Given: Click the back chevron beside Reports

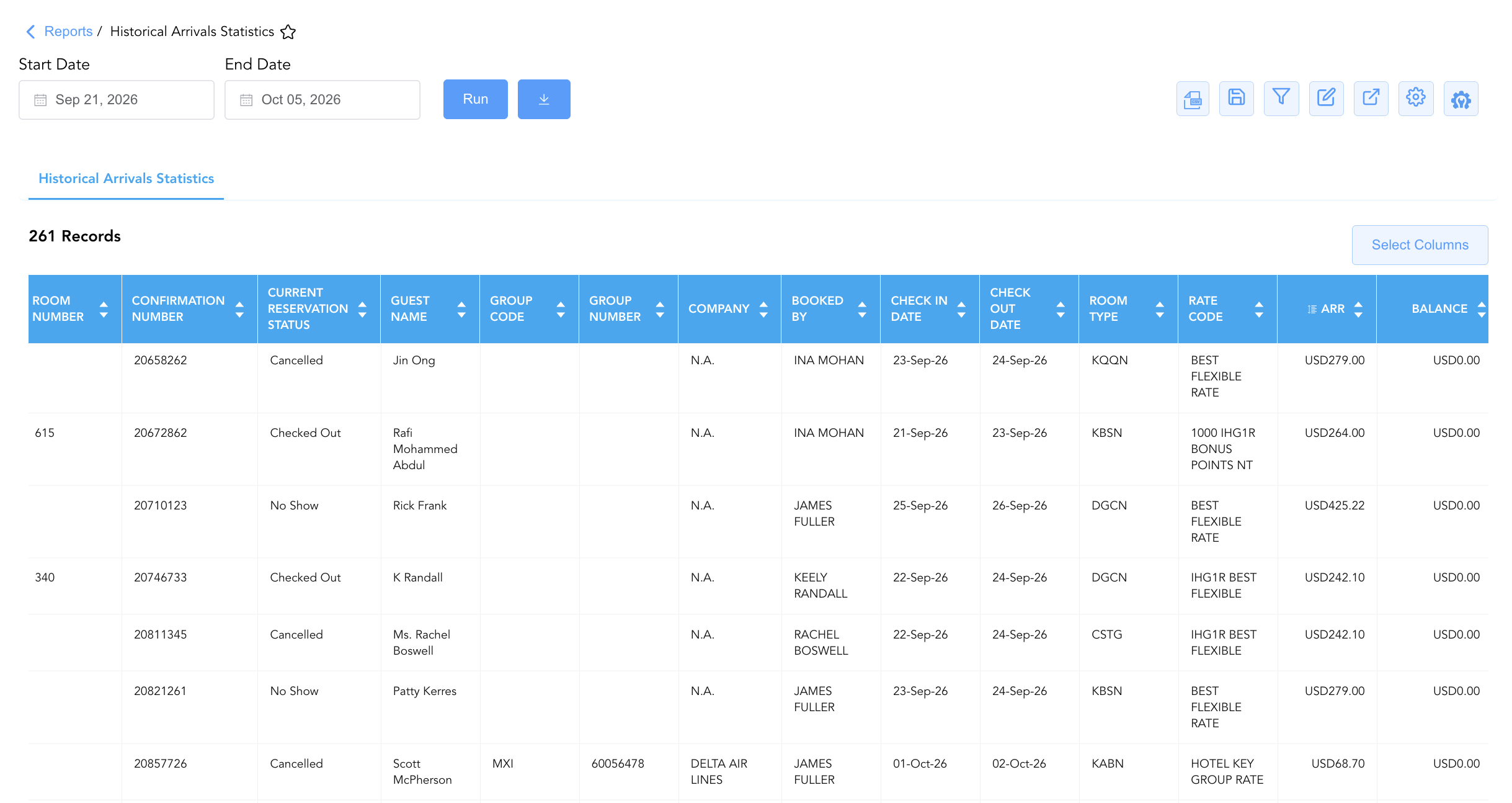Looking at the screenshot, I should pyautogui.click(x=30, y=32).
